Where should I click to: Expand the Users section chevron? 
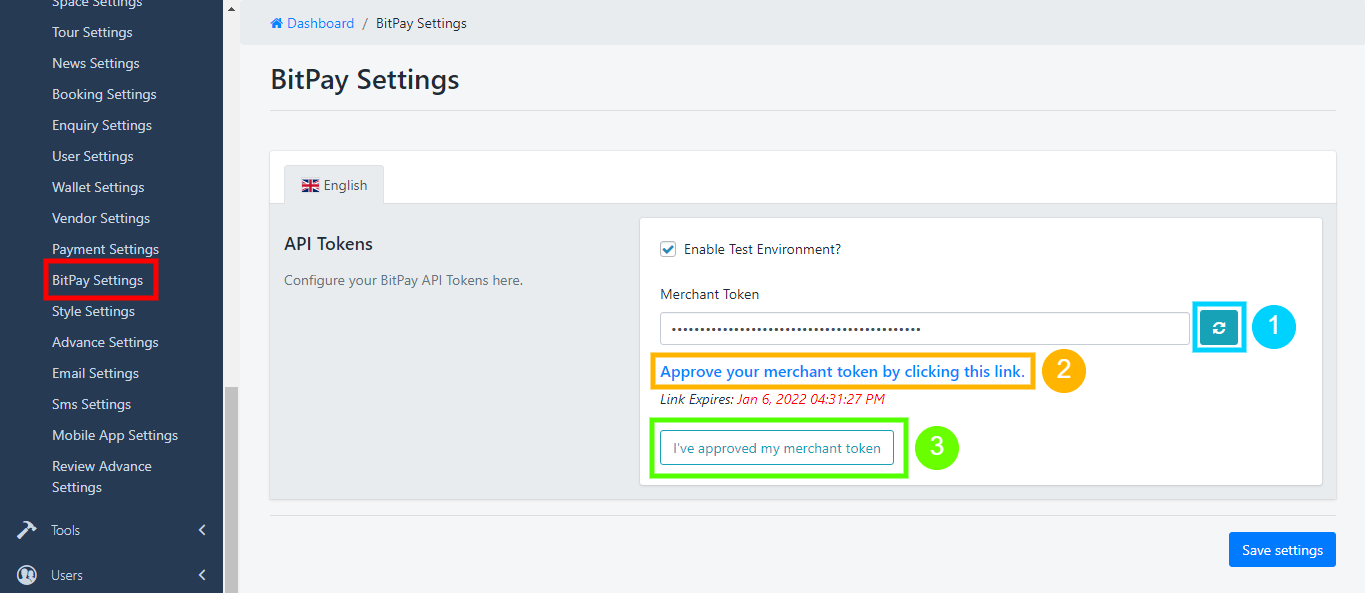(201, 575)
